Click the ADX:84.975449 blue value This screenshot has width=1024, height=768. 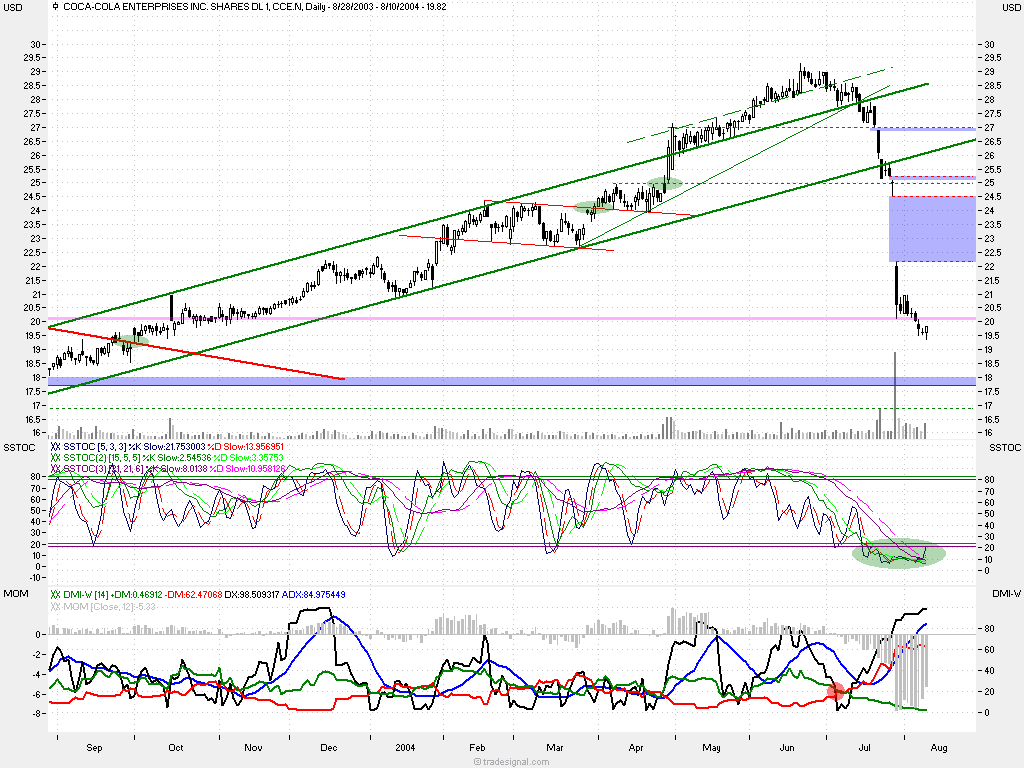[314, 595]
